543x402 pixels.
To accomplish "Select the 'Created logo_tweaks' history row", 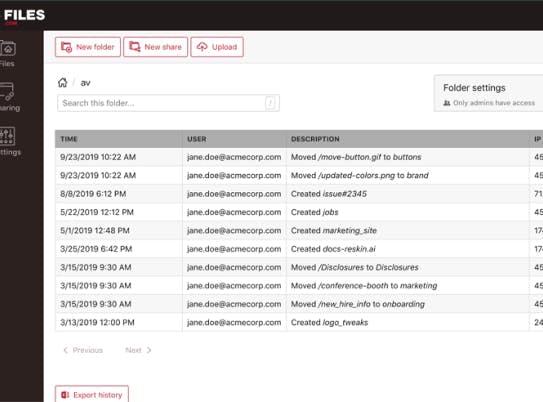I will [299, 322].
